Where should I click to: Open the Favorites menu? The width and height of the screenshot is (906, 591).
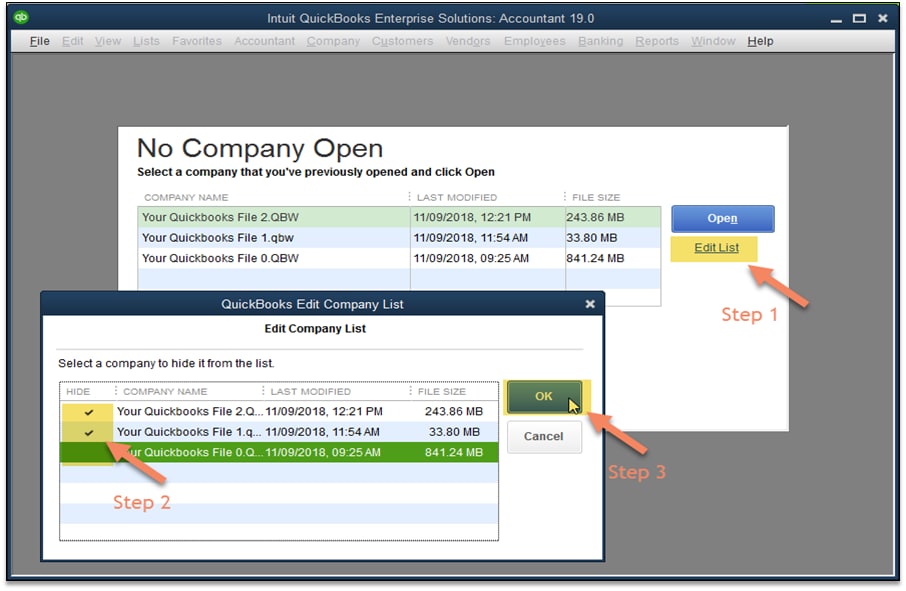pyautogui.click(x=196, y=41)
